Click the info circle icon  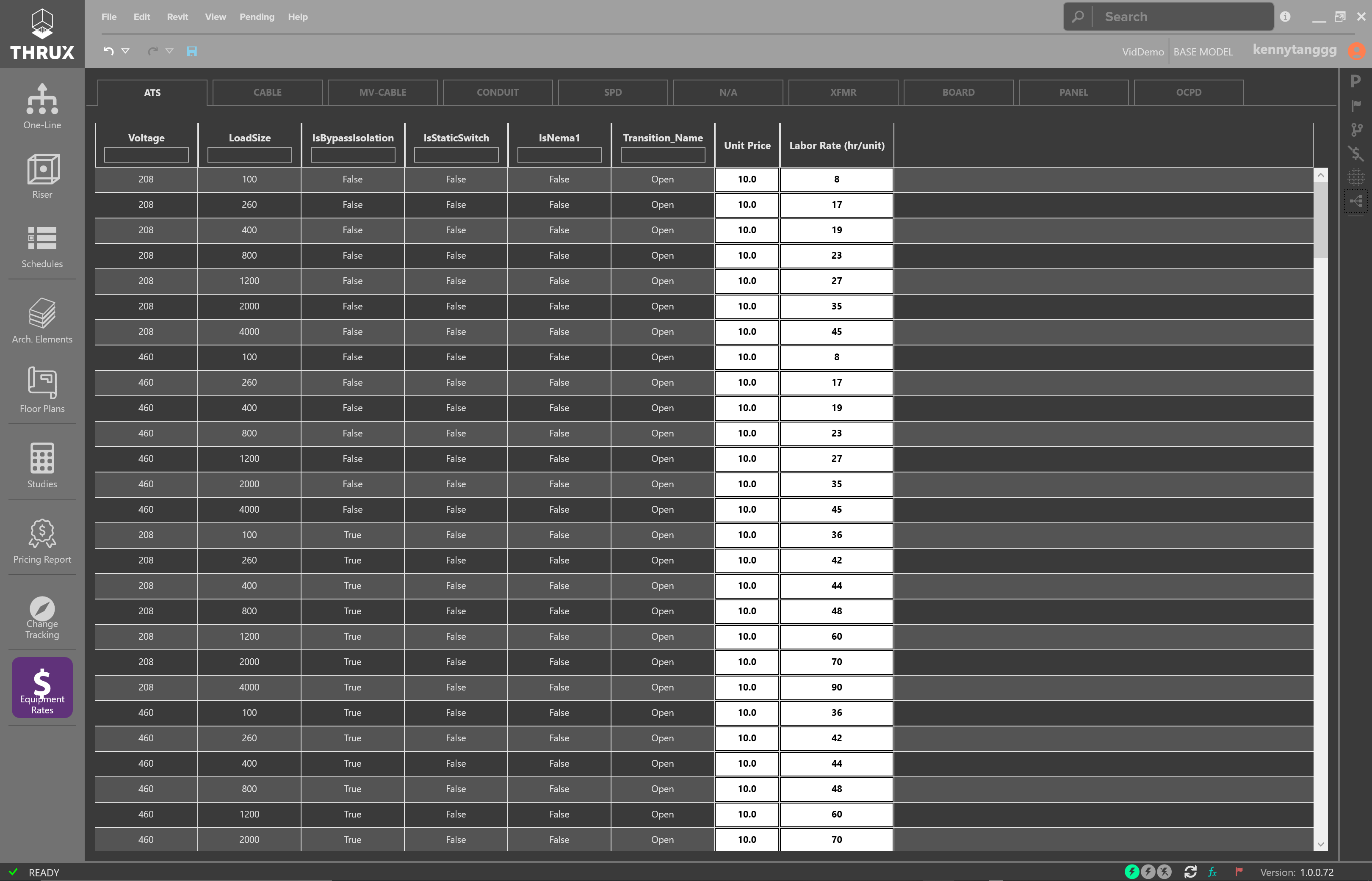pyautogui.click(x=1285, y=17)
